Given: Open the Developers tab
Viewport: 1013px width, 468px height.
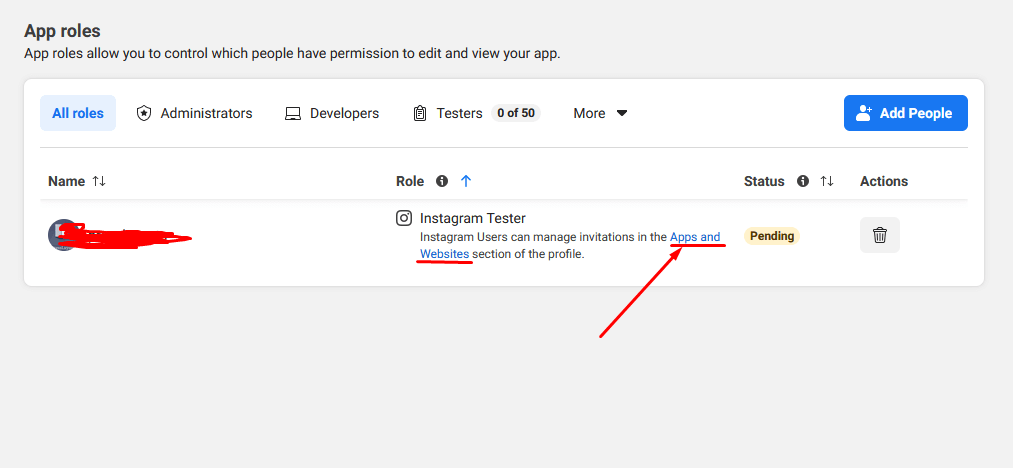Looking at the screenshot, I should (x=332, y=113).
